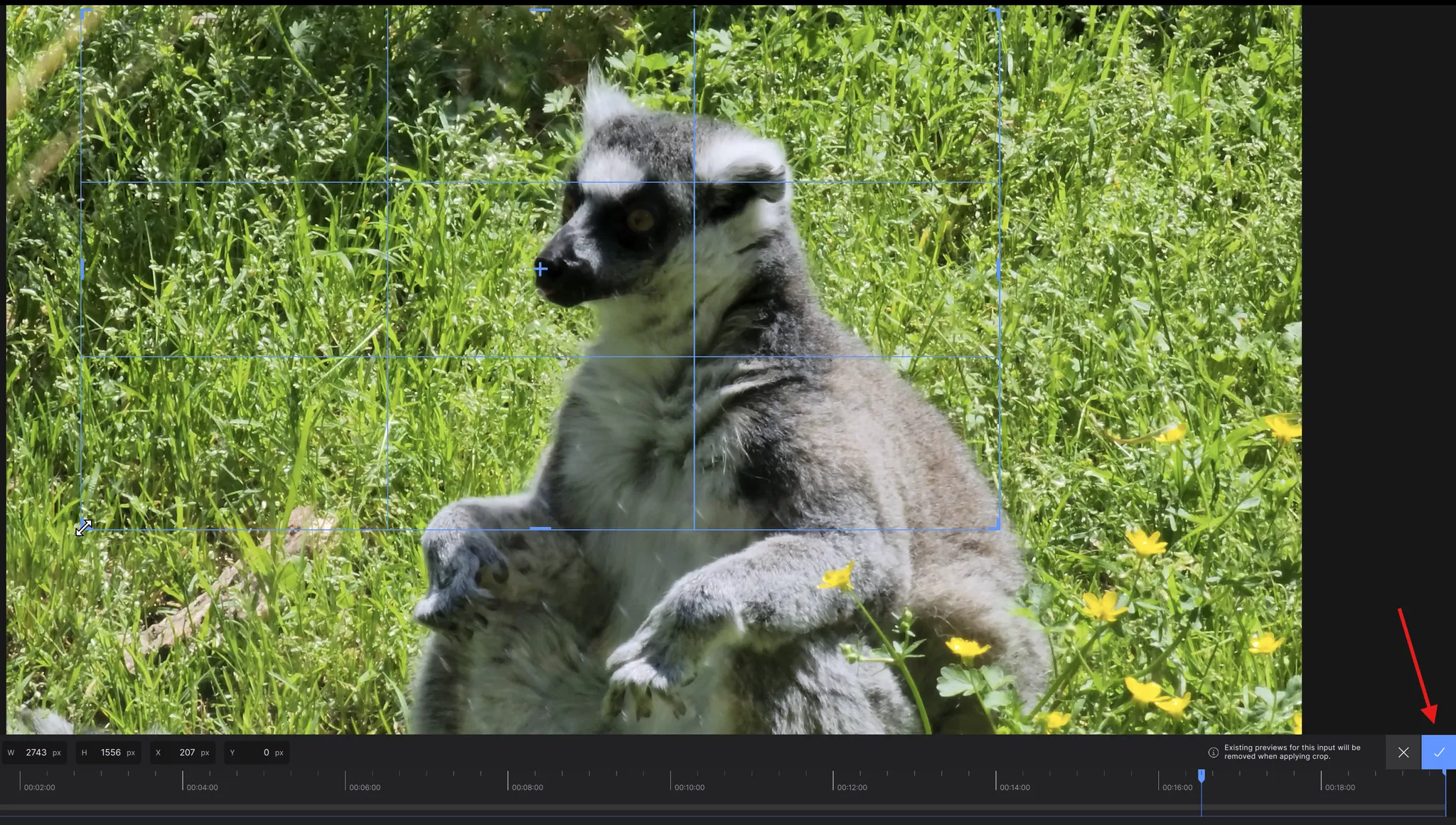1456x825 pixels.
Task: Jump to 00:04:00 on the timeline ruler
Action: click(183, 780)
